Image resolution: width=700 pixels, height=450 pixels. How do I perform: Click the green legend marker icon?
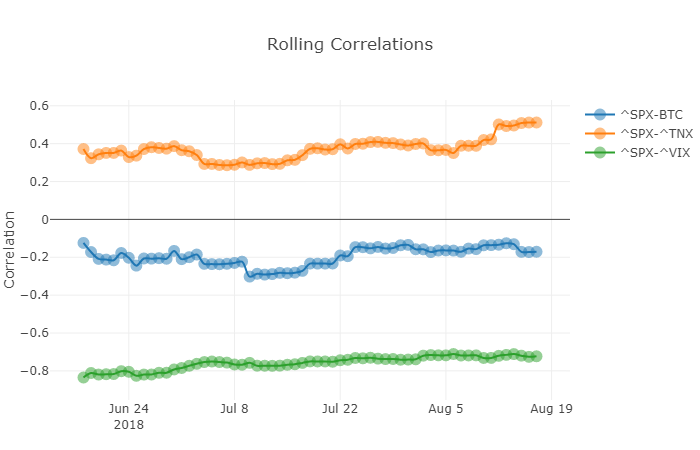click(600, 152)
